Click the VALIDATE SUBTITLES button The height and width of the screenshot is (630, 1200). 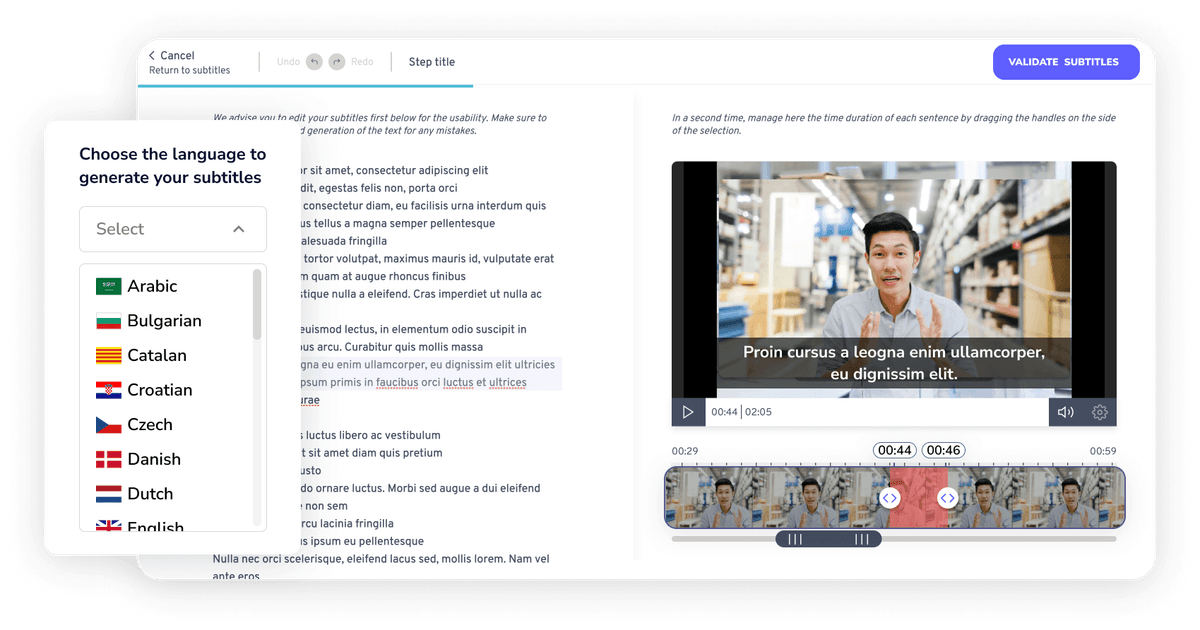(1066, 61)
